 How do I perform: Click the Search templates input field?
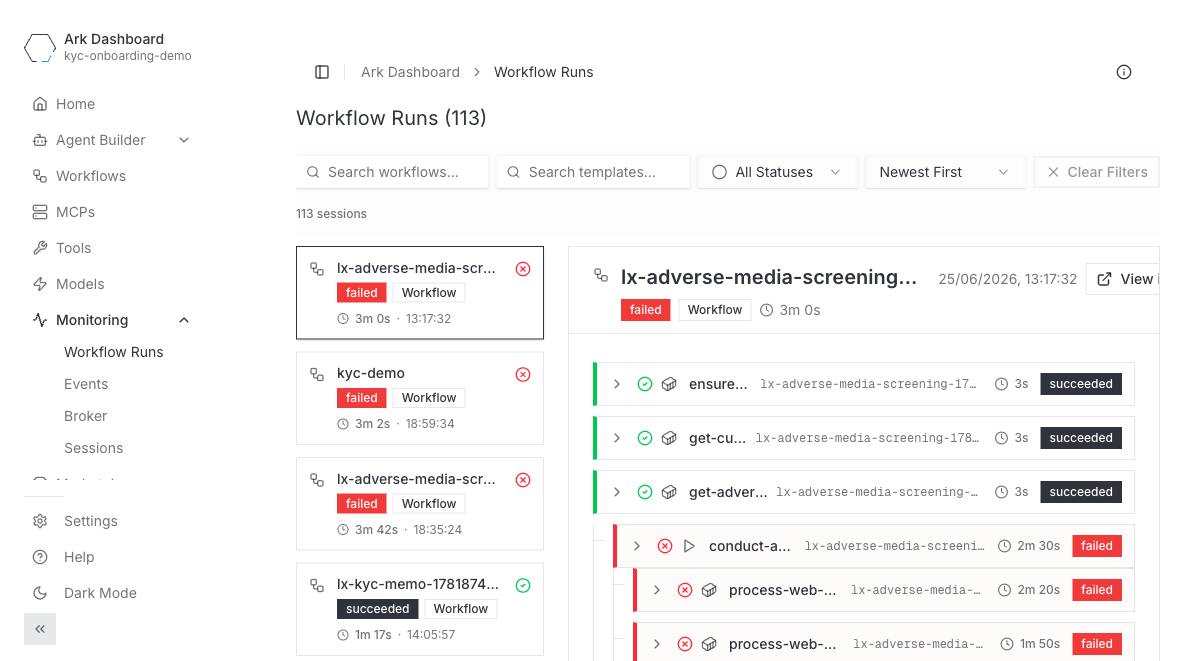pos(593,172)
